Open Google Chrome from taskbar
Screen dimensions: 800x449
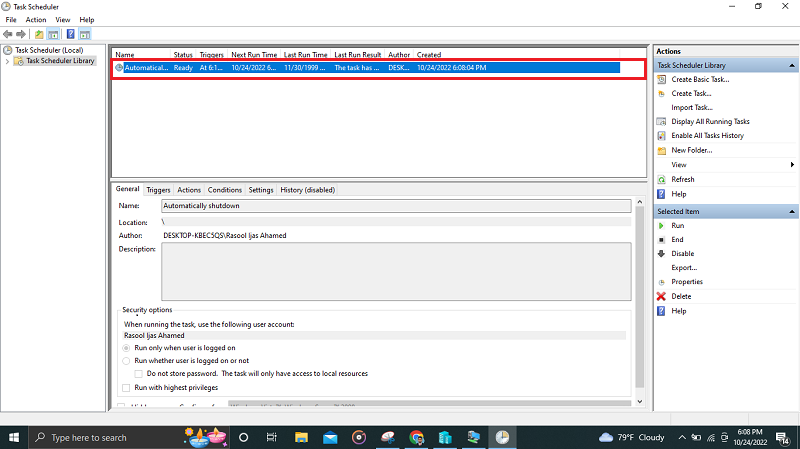tap(416, 437)
